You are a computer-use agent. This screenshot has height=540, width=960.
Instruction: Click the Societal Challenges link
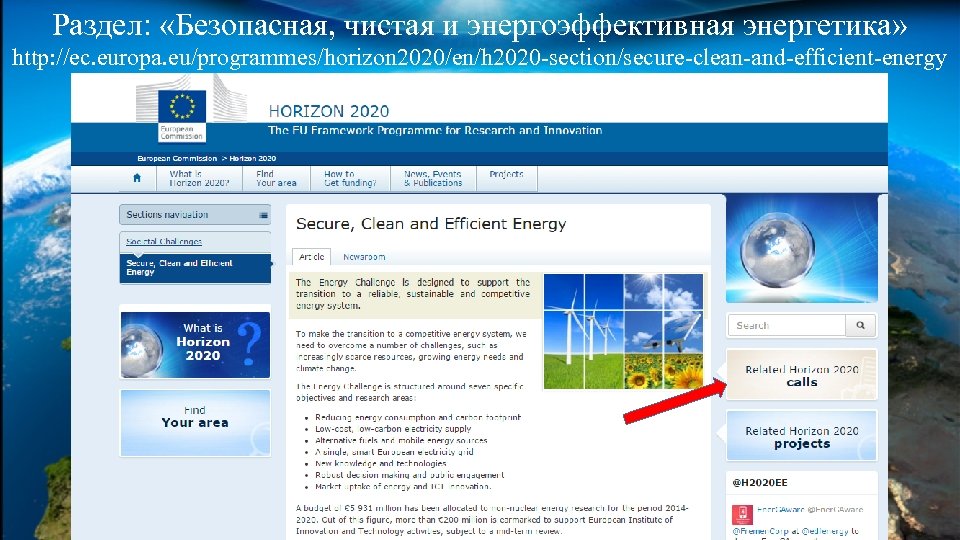point(164,241)
